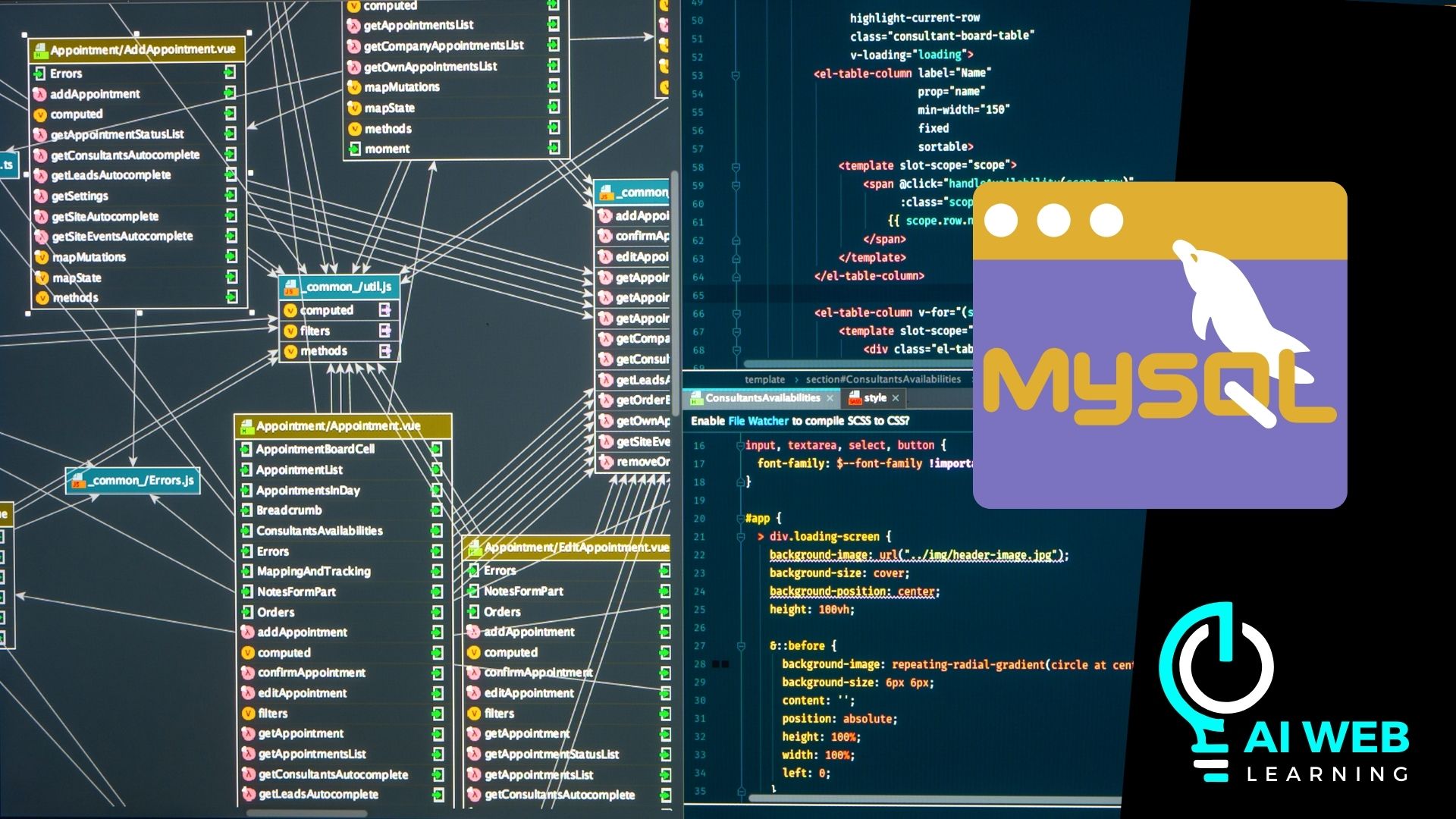1456x819 pixels.
Task: Select the template breadcrumb item
Action: click(x=764, y=379)
